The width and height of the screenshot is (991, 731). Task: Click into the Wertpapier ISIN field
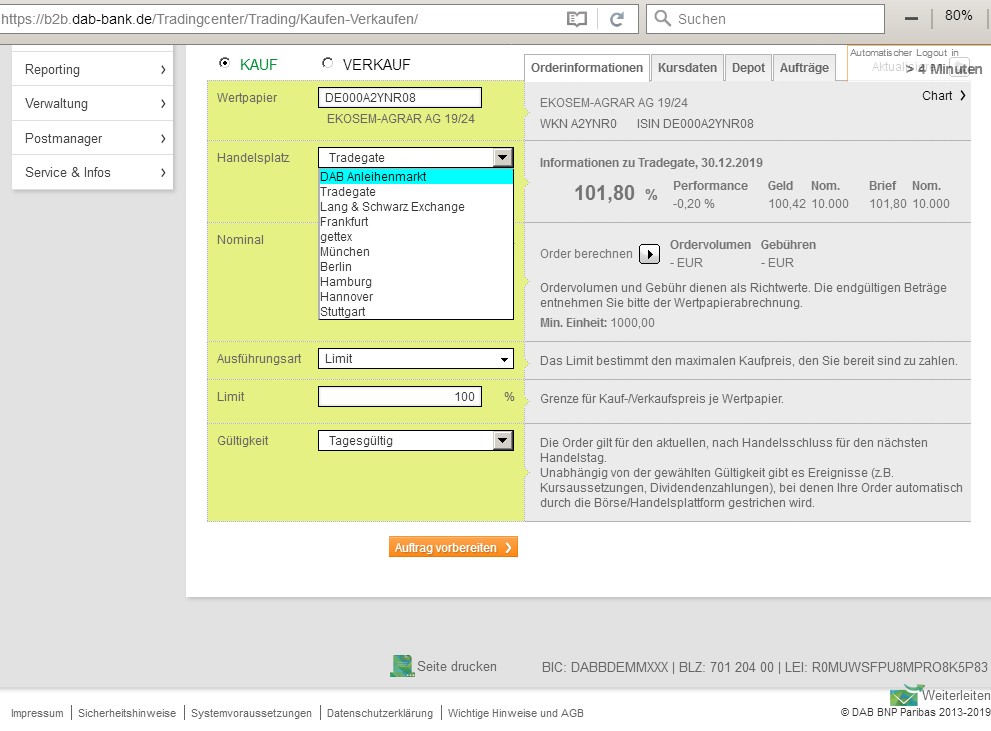pyautogui.click(x=399, y=97)
